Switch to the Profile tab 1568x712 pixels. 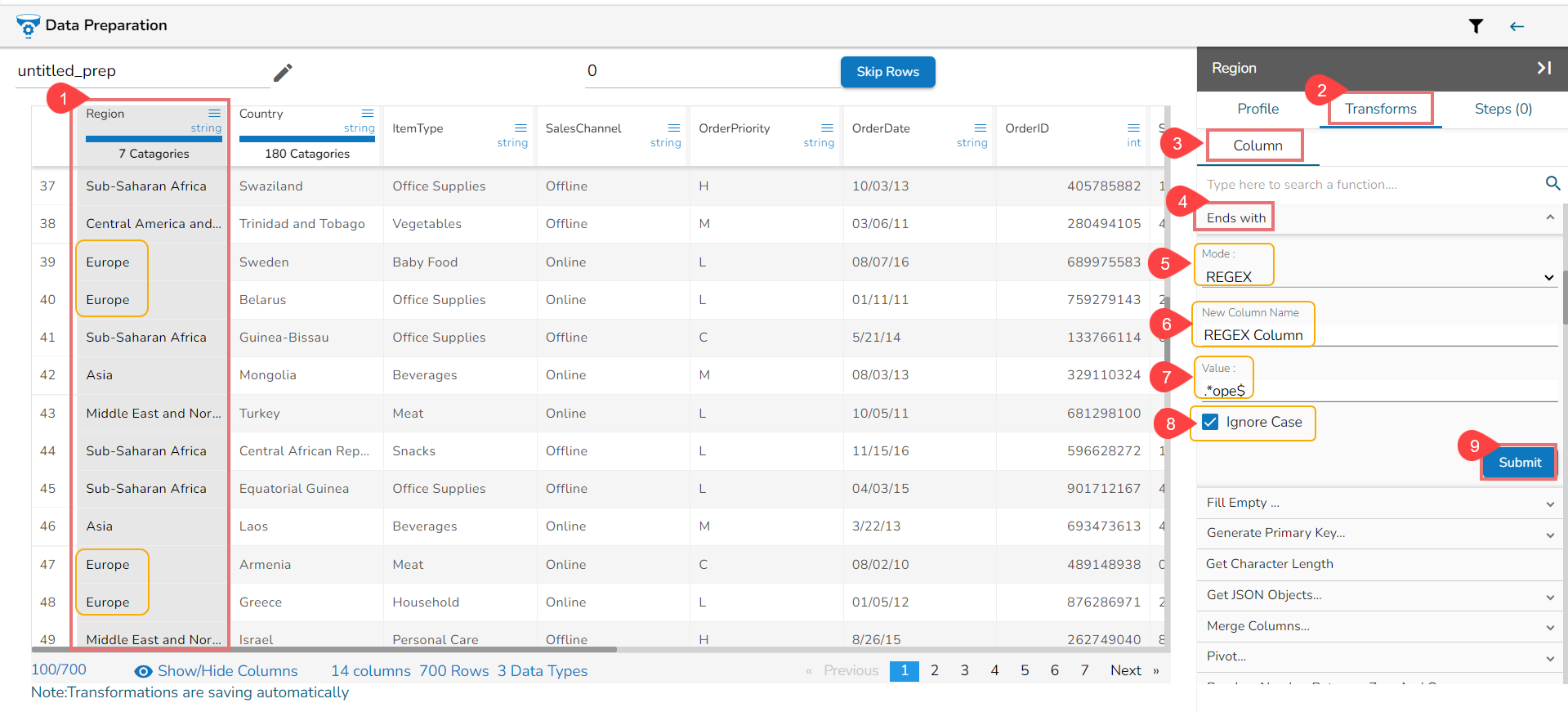pos(1258,109)
